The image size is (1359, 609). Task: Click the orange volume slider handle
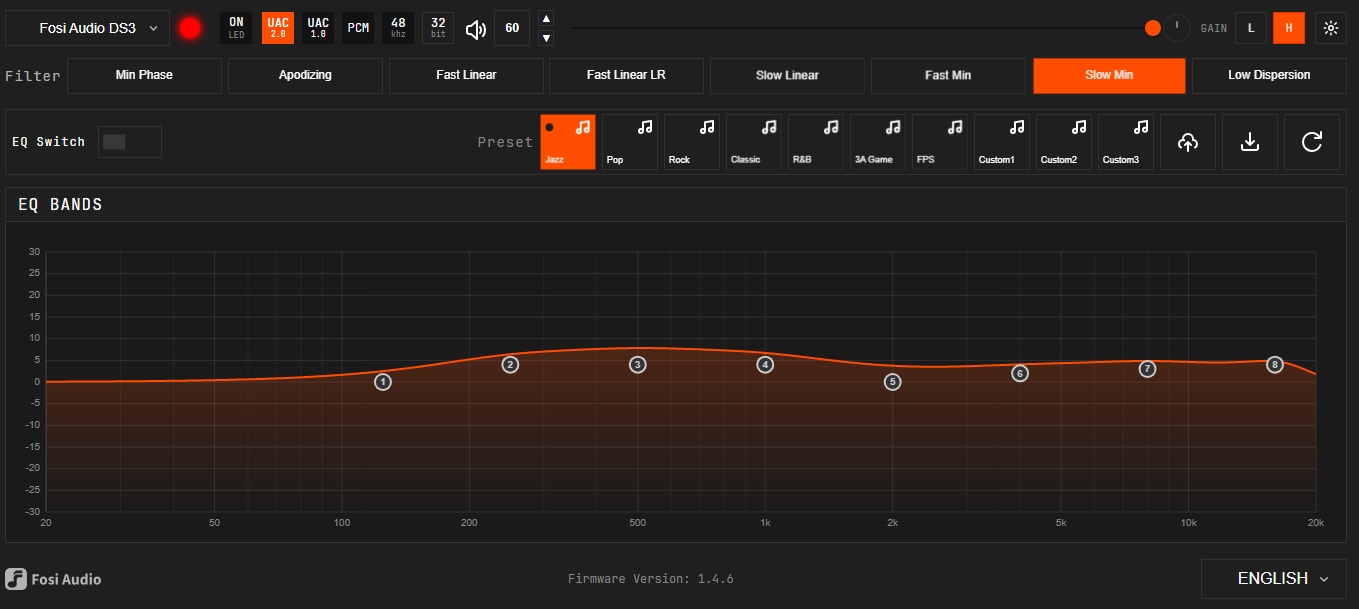click(1152, 28)
